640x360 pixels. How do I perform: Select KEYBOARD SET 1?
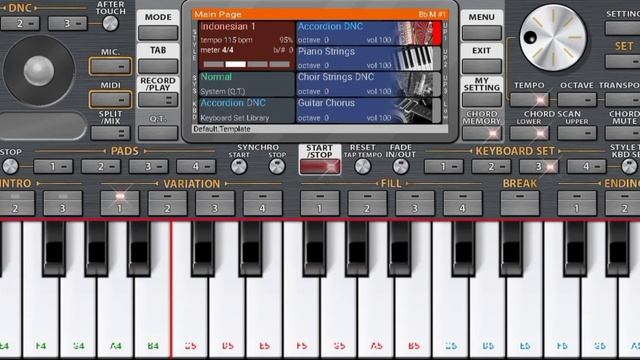[x=443, y=167]
